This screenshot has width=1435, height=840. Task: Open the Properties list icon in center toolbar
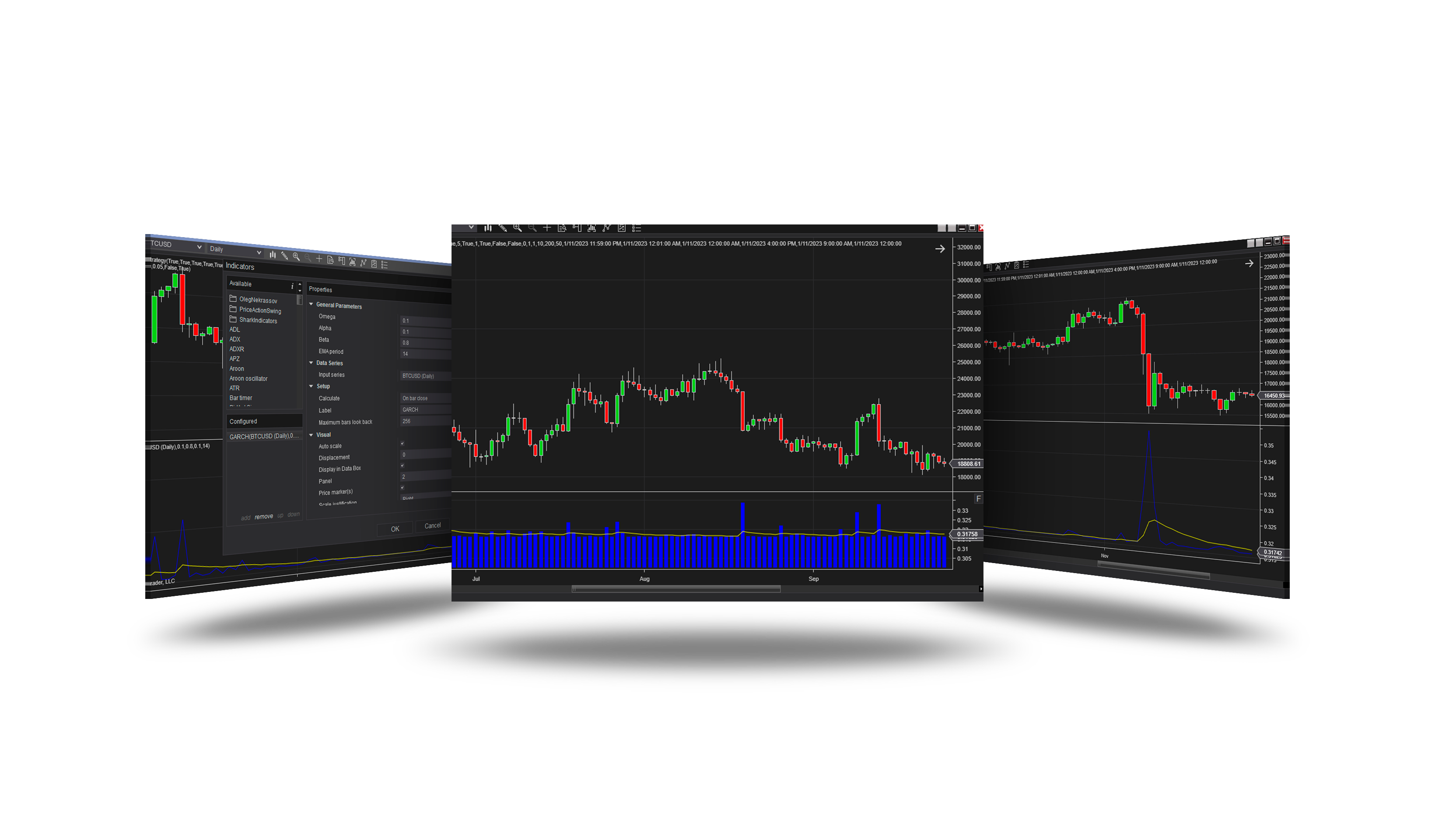637,228
